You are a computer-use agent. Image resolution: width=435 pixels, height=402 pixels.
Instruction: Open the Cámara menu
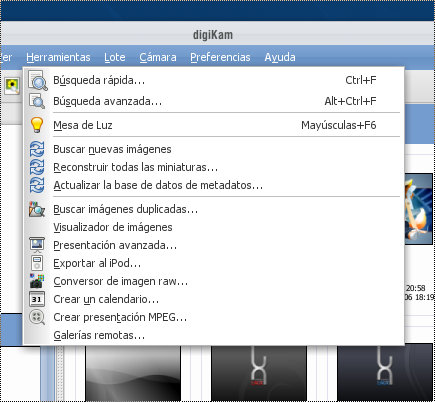(158, 57)
